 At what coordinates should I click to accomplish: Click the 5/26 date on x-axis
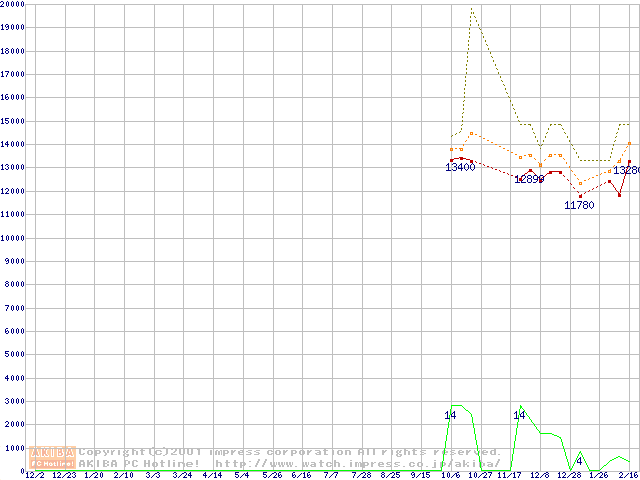coord(272,476)
